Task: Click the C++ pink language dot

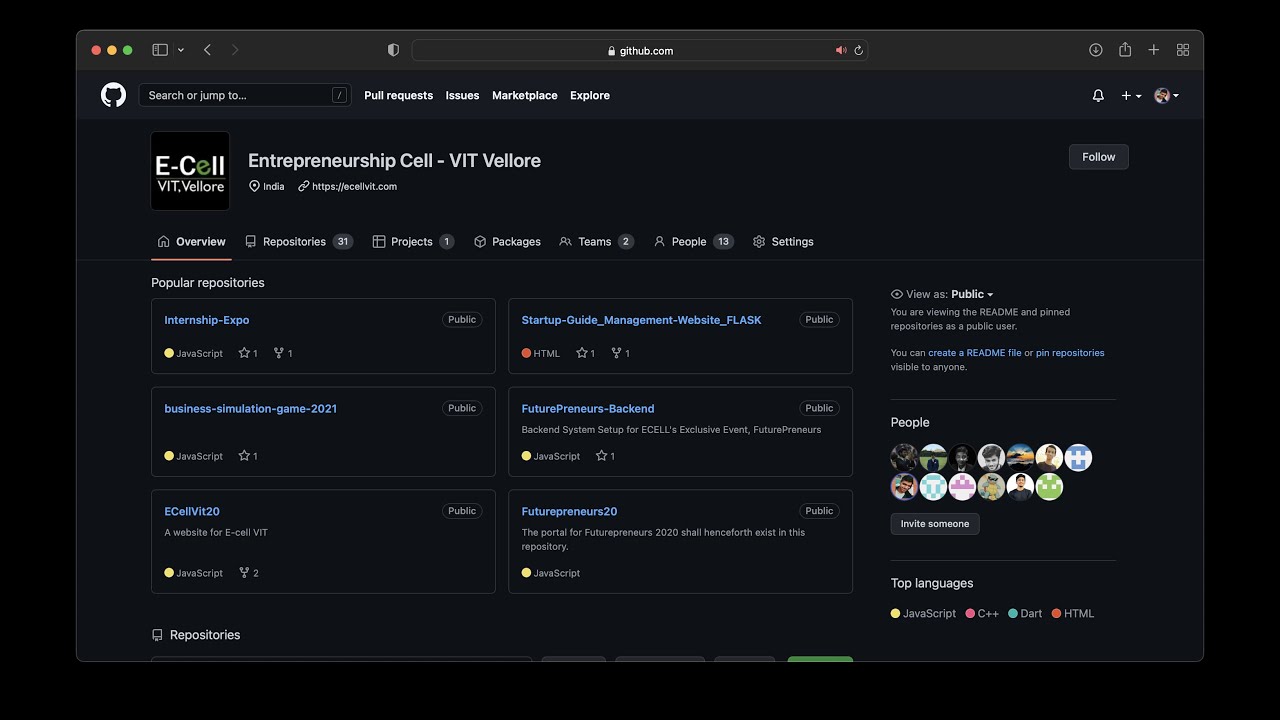Action: 970,614
